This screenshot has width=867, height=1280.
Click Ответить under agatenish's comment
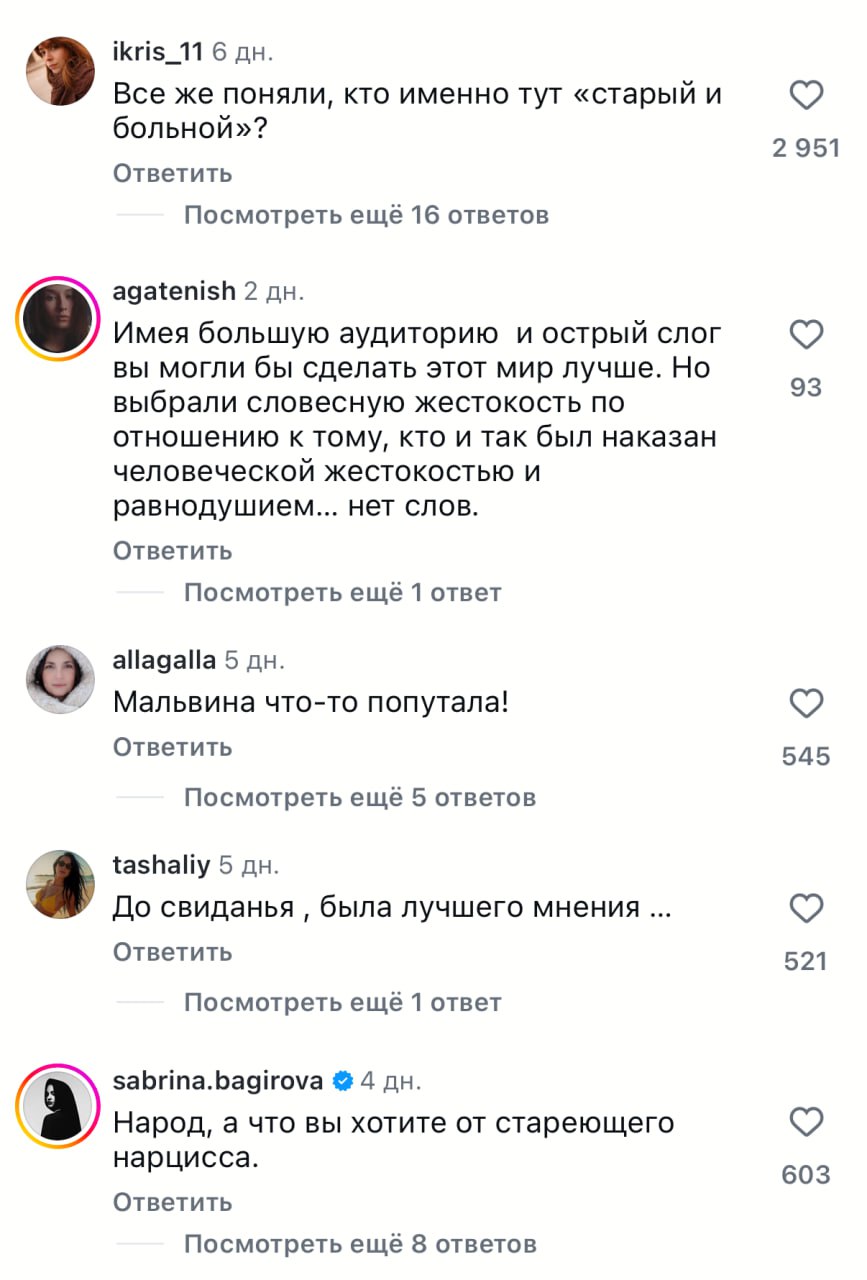[172, 551]
